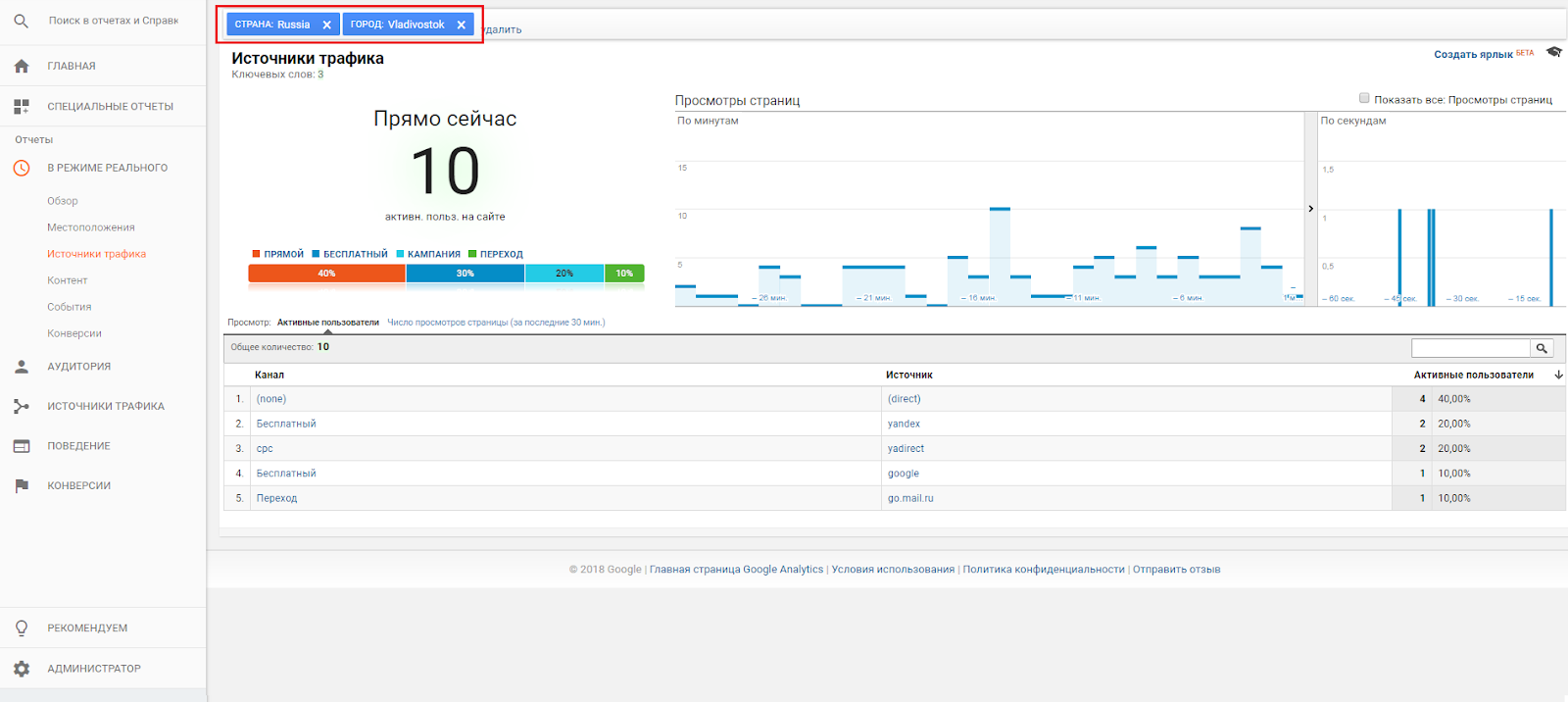The height and width of the screenshot is (702, 1568).
Task: Open Контент real-time report
Action: click(x=68, y=280)
